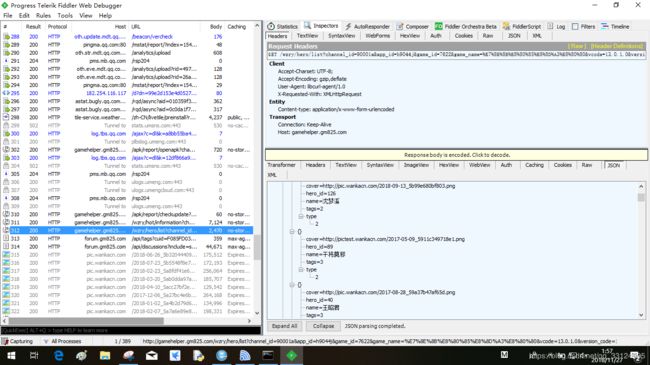Select request HexView inspector tab
This screenshot has width=650, height=365.
410,36
